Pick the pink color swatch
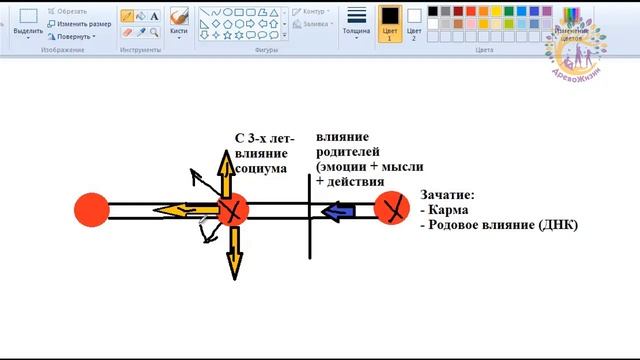The image size is (640, 360). 471,24
